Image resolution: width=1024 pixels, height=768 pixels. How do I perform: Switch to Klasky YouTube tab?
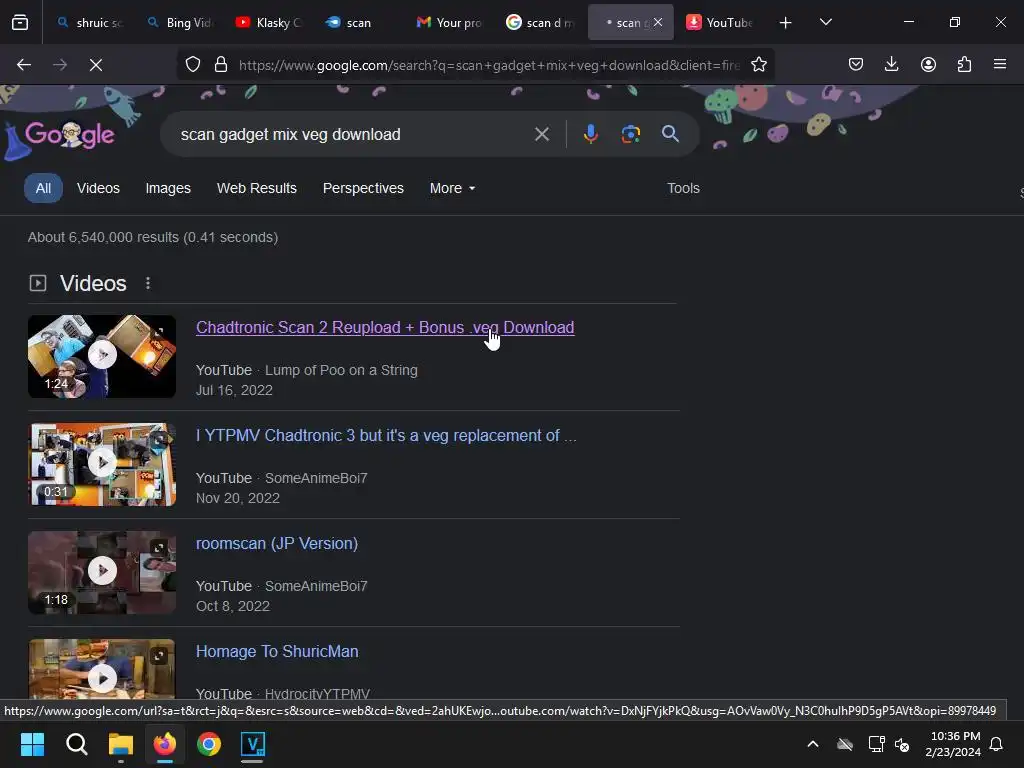pos(269,22)
